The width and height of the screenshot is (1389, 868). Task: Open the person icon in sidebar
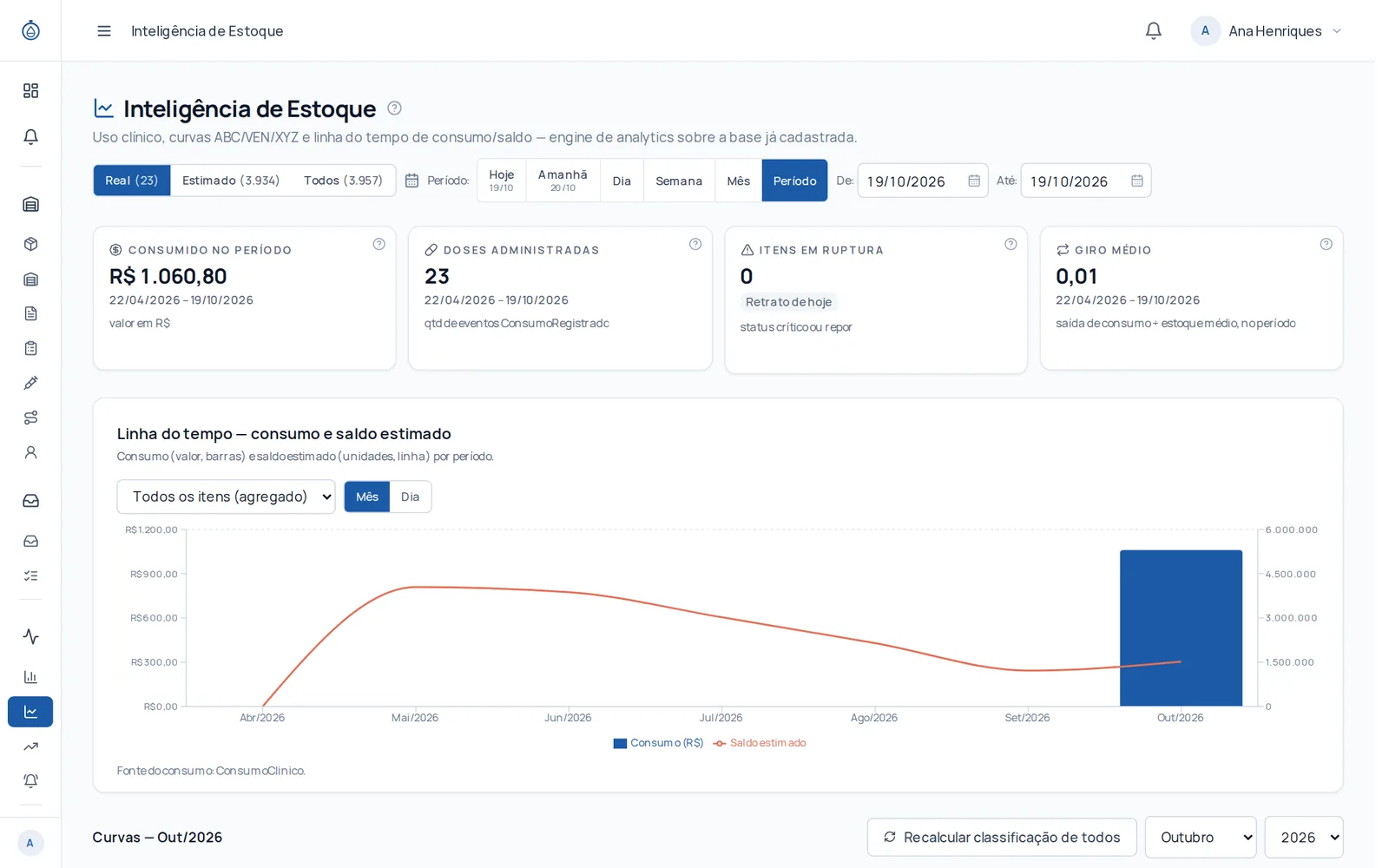(31, 452)
